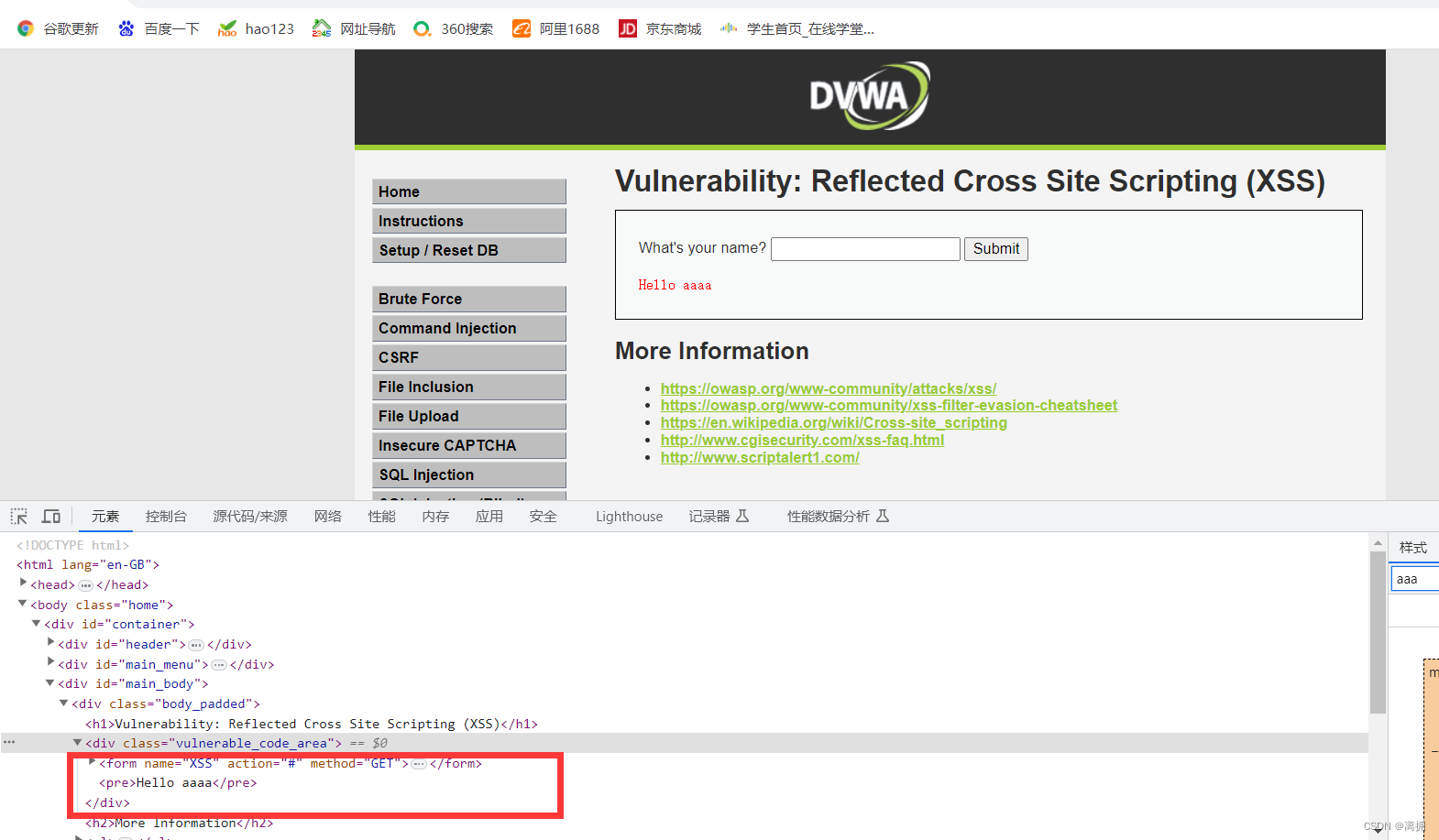The image size is (1439, 840).
Task: Expand the head element node
Action: 23,584
